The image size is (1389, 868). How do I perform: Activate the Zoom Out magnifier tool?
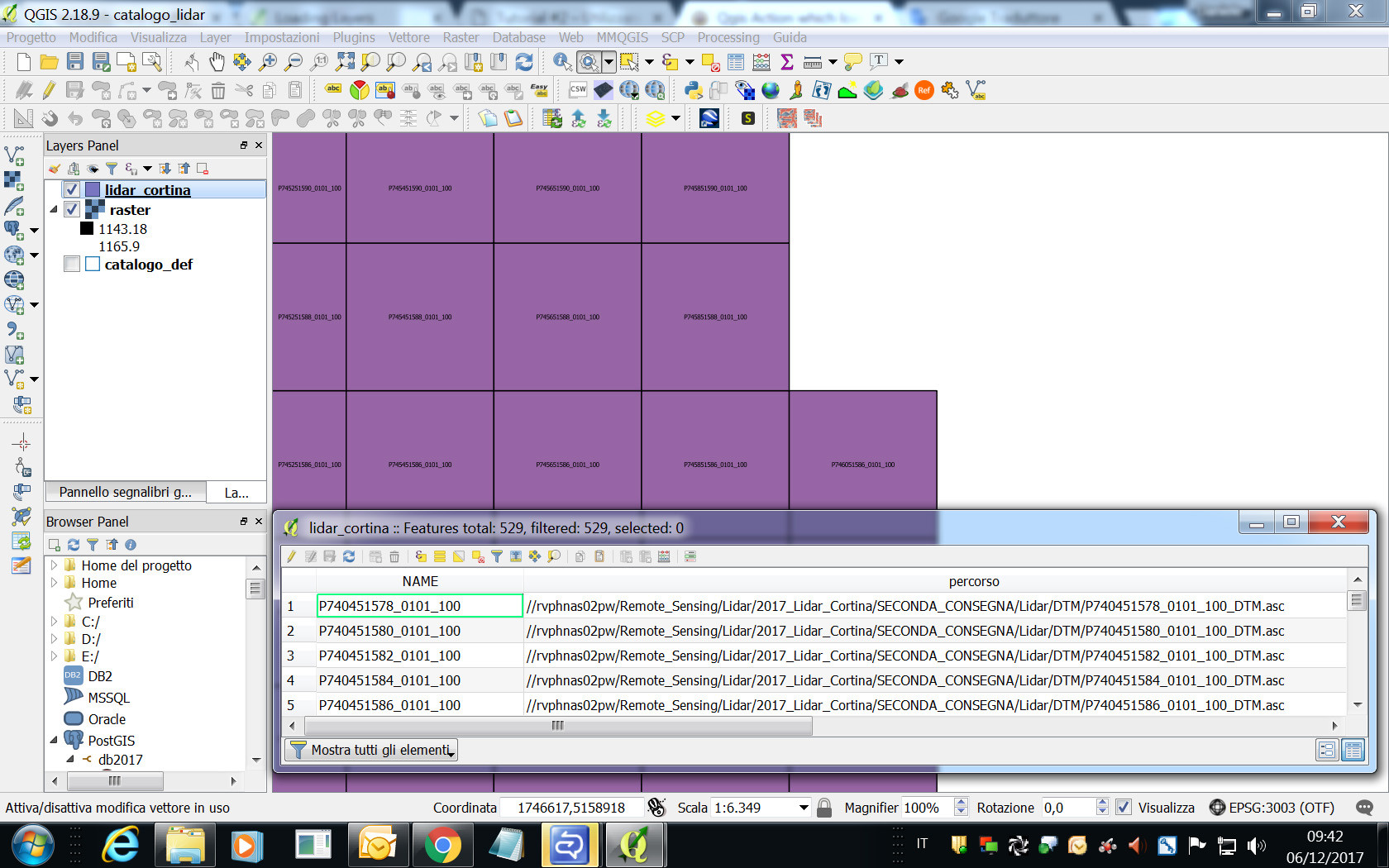pos(294,62)
